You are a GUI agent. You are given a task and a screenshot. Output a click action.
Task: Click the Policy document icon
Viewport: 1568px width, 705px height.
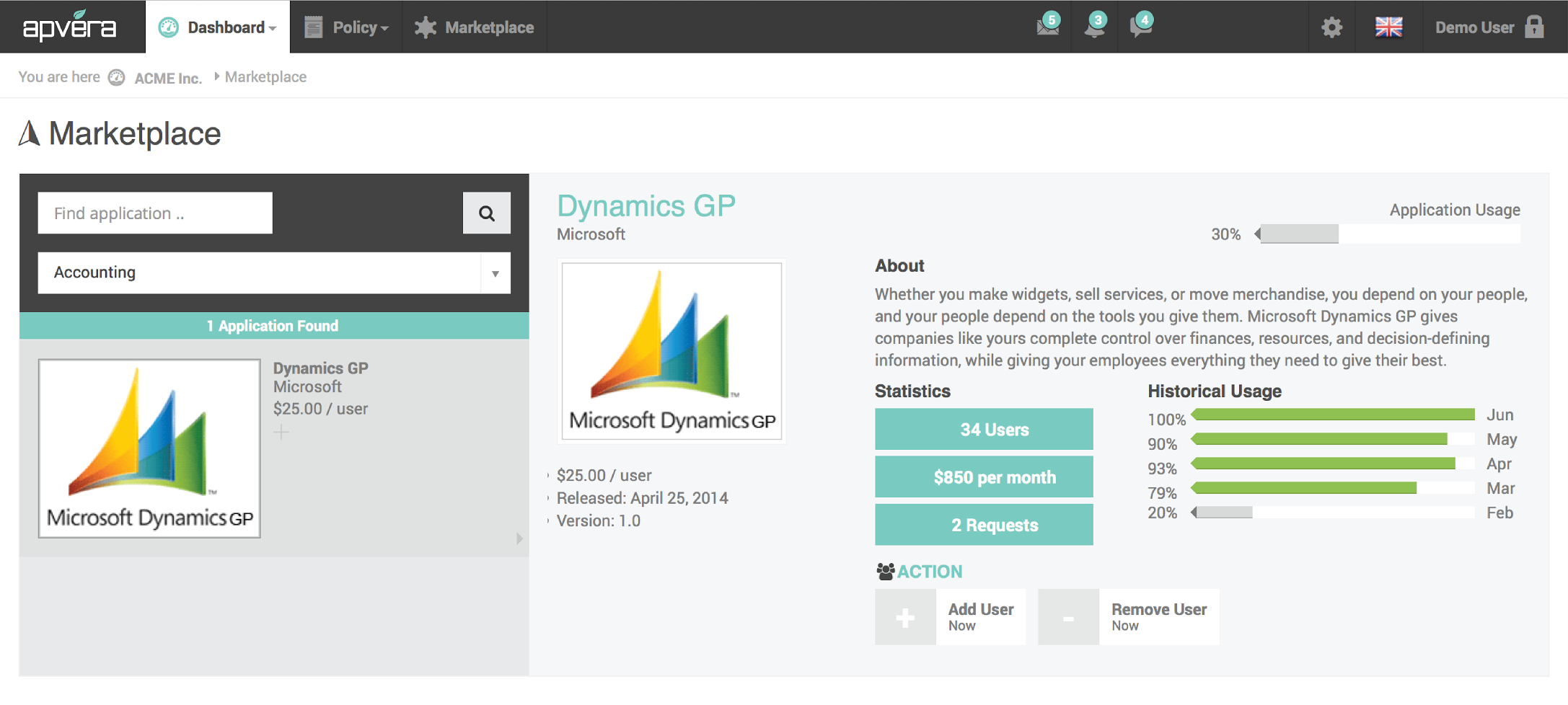coord(313,27)
